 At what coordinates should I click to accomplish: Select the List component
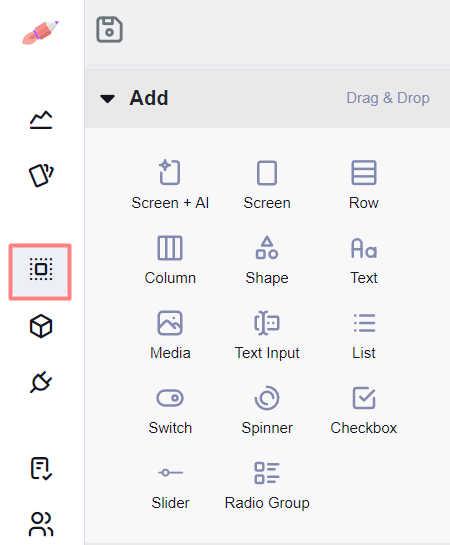pos(364,335)
